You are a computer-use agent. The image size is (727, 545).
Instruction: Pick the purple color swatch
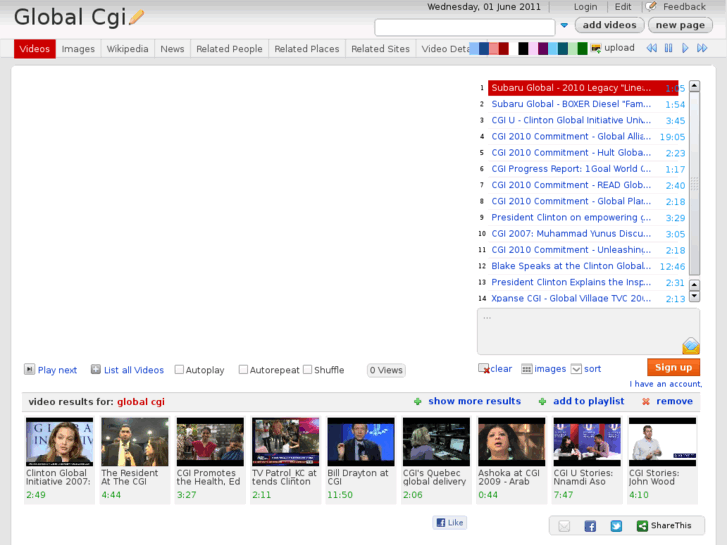543,48
